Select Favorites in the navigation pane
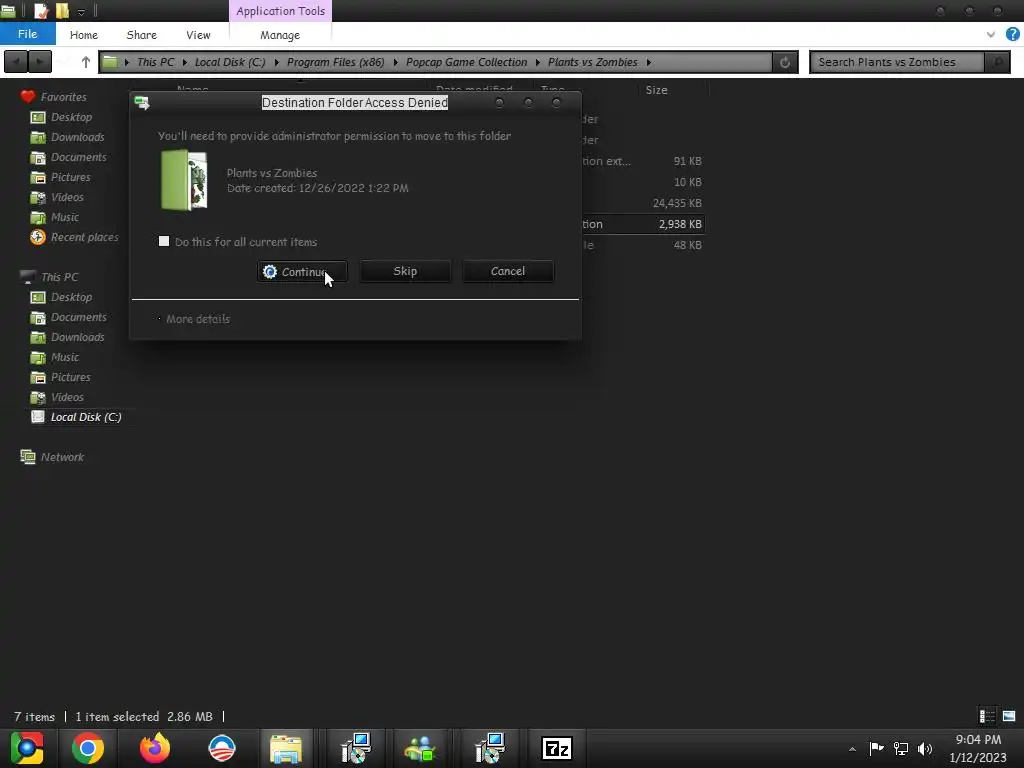Screen dimensions: 1024x768 click(x=63, y=97)
